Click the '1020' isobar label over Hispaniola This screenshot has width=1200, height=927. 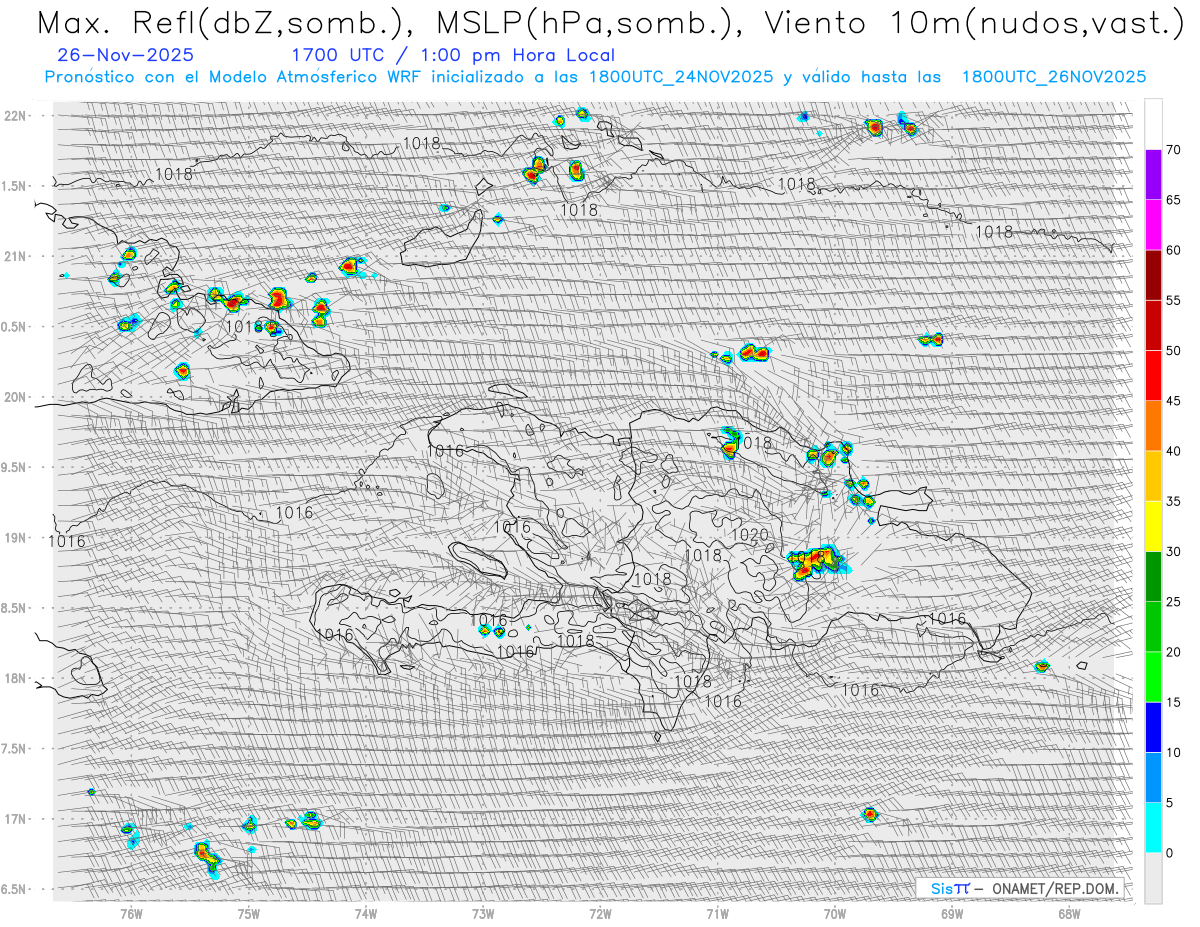750,535
